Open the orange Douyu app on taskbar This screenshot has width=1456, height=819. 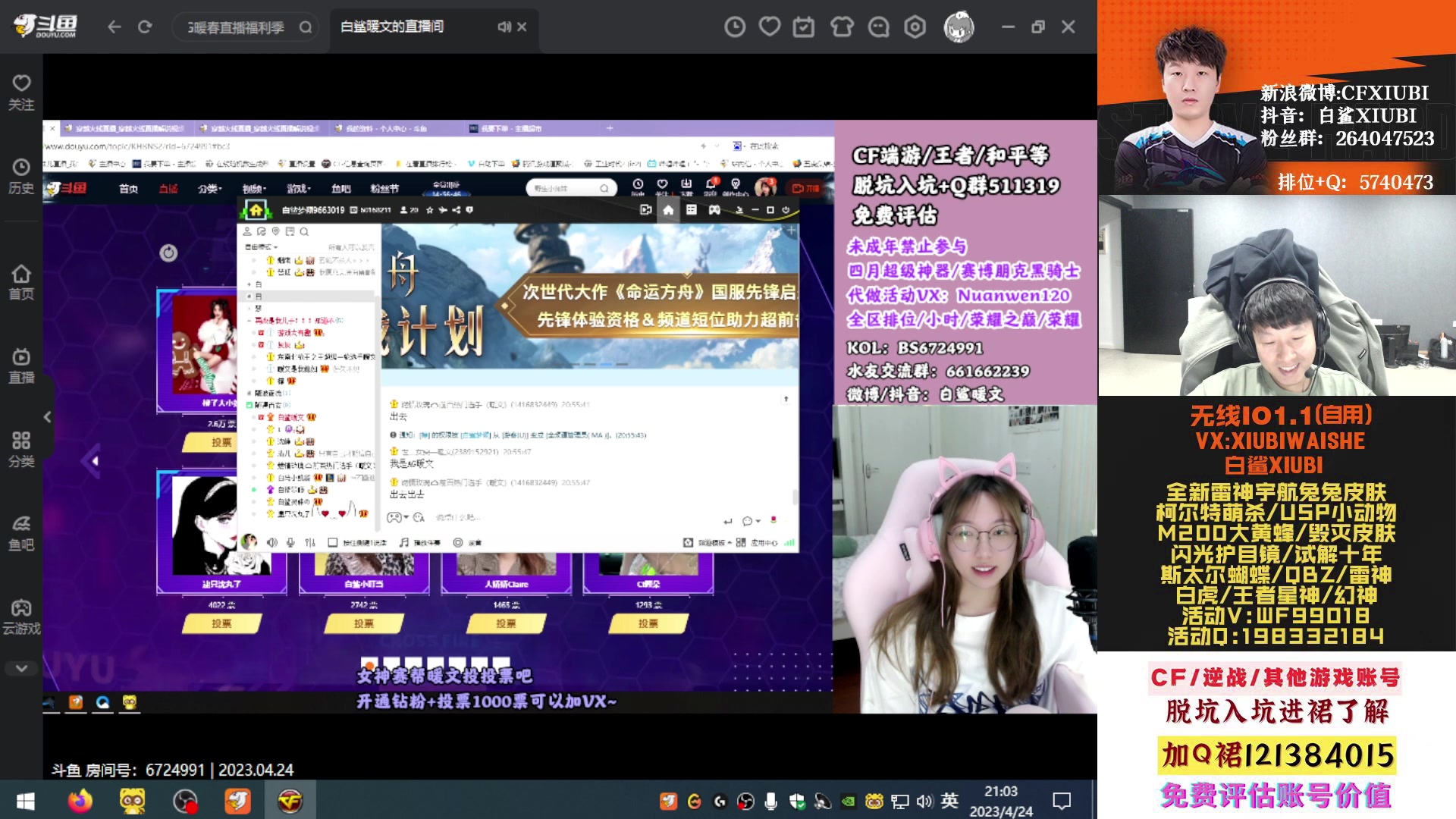237,801
